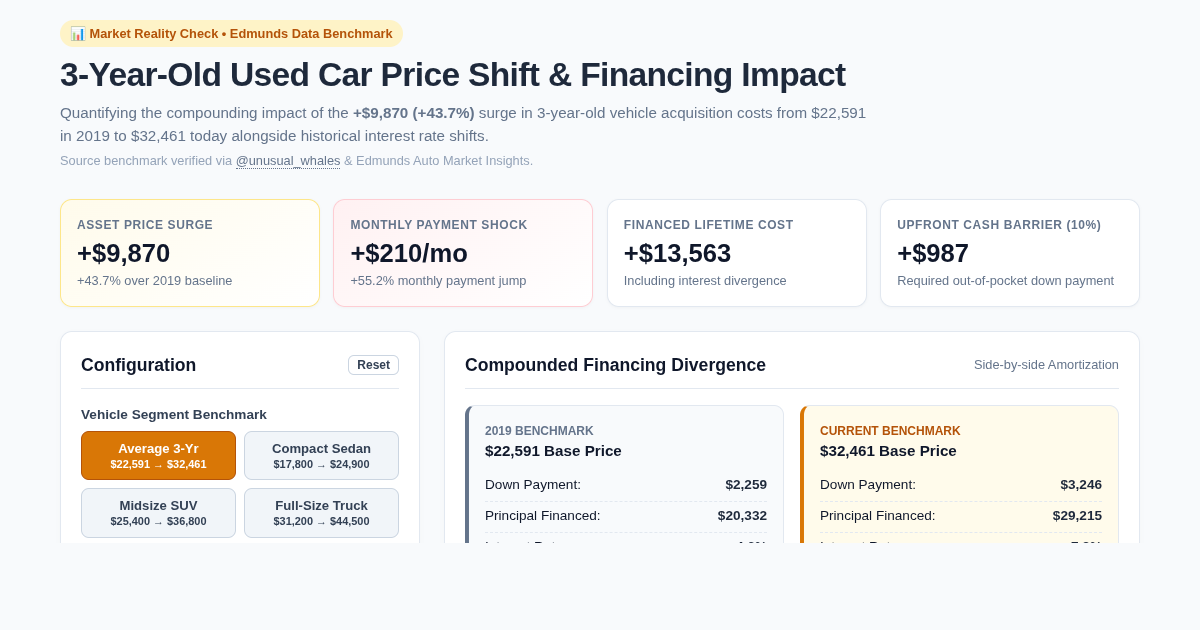1200x630 pixels.
Task: Click the +$9,870 asset price value
Action: [124, 253]
